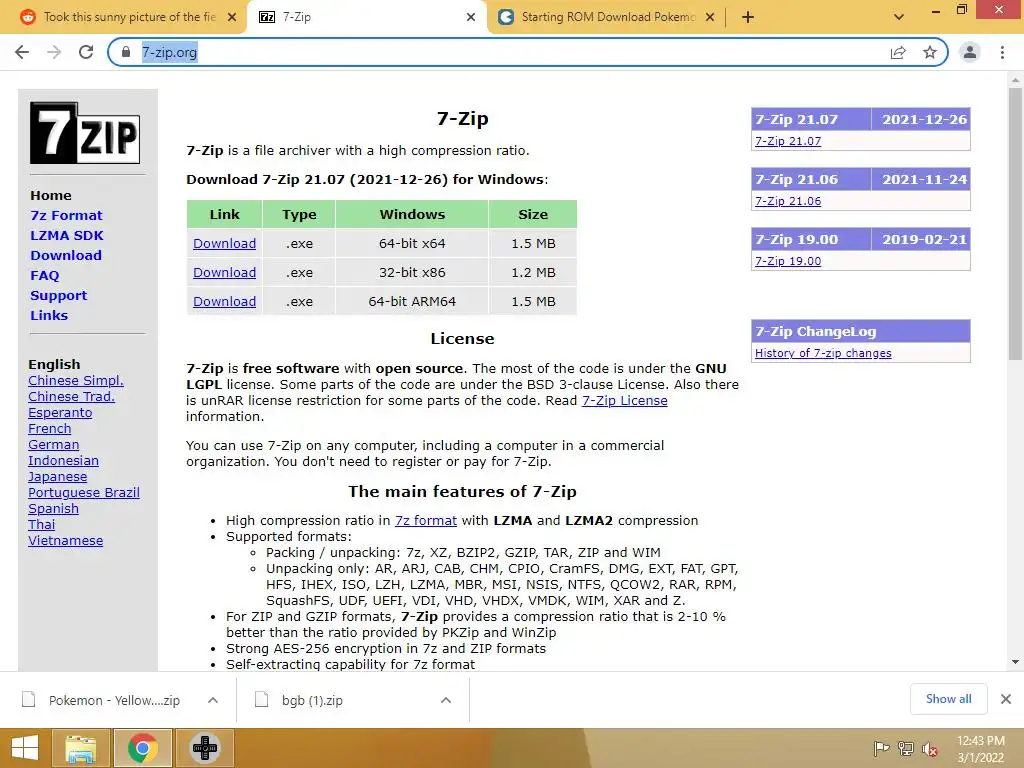
Task: Open Chrome three-dot menu
Action: 1002,52
